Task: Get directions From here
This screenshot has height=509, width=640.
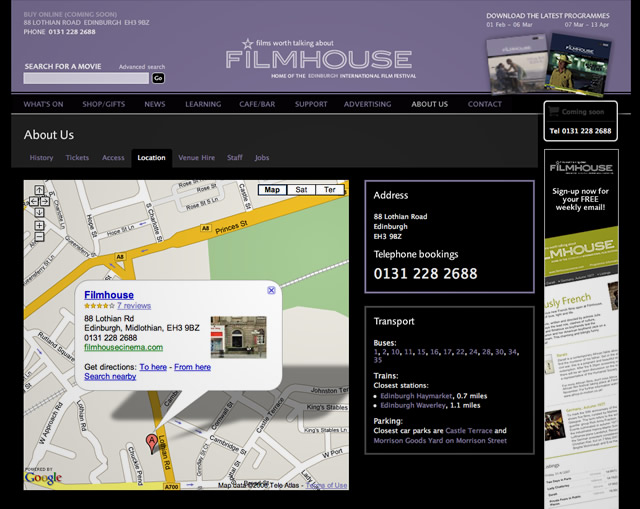Action: (193, 367)
